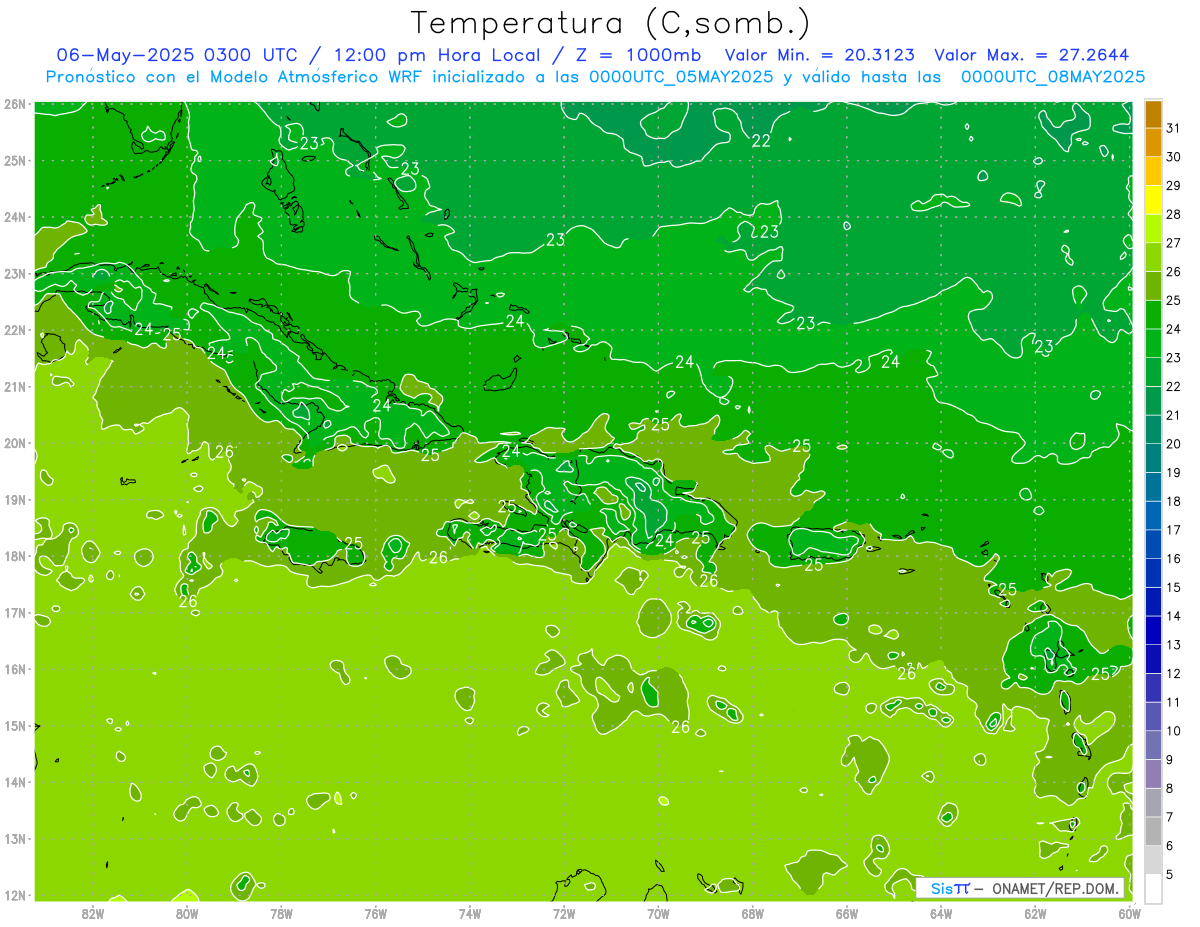Click the yellow swatch between 28 and 29

click(1153, 201)
